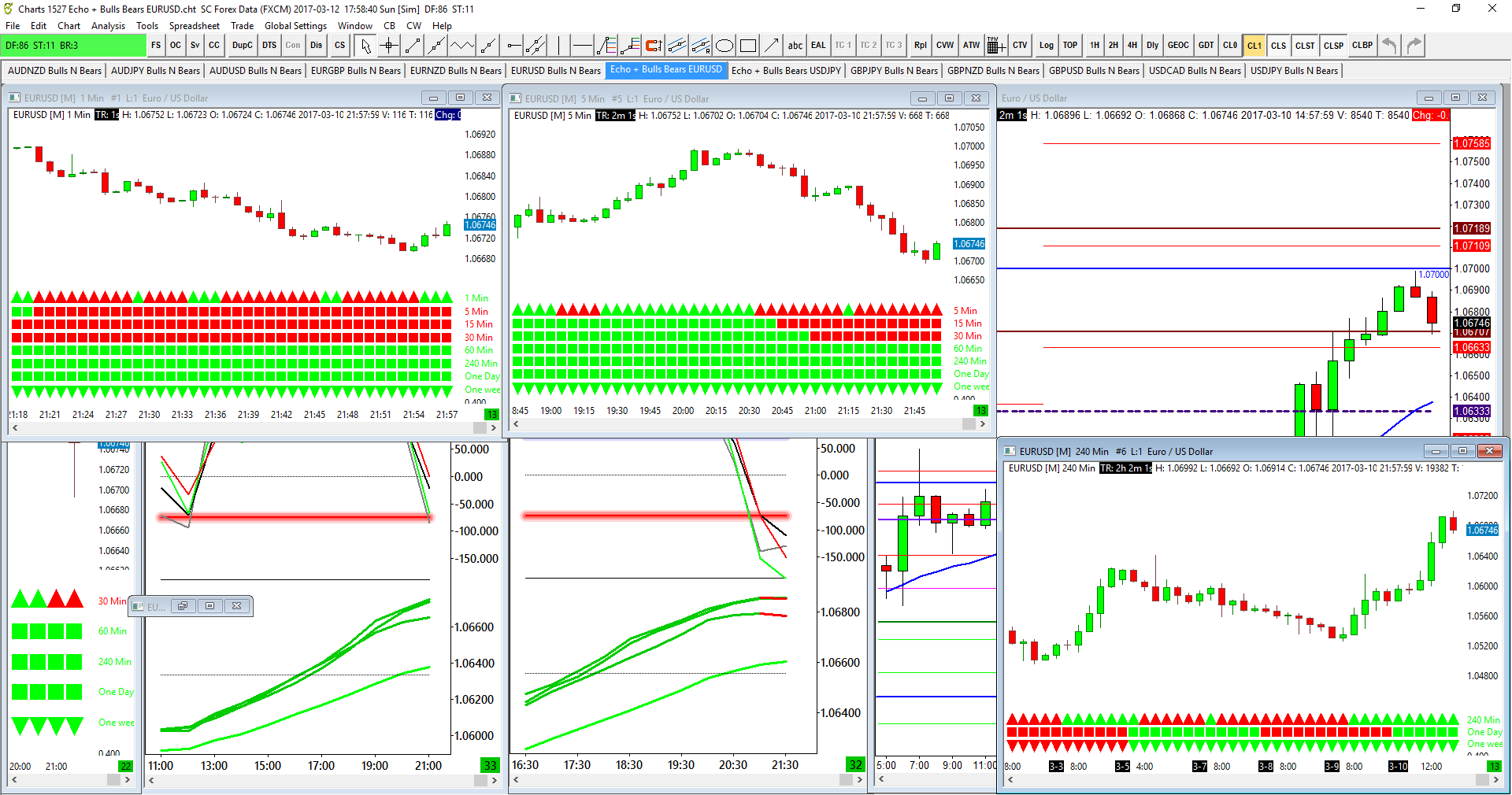Select the horizontal ray drawing tool

(513, 46)
